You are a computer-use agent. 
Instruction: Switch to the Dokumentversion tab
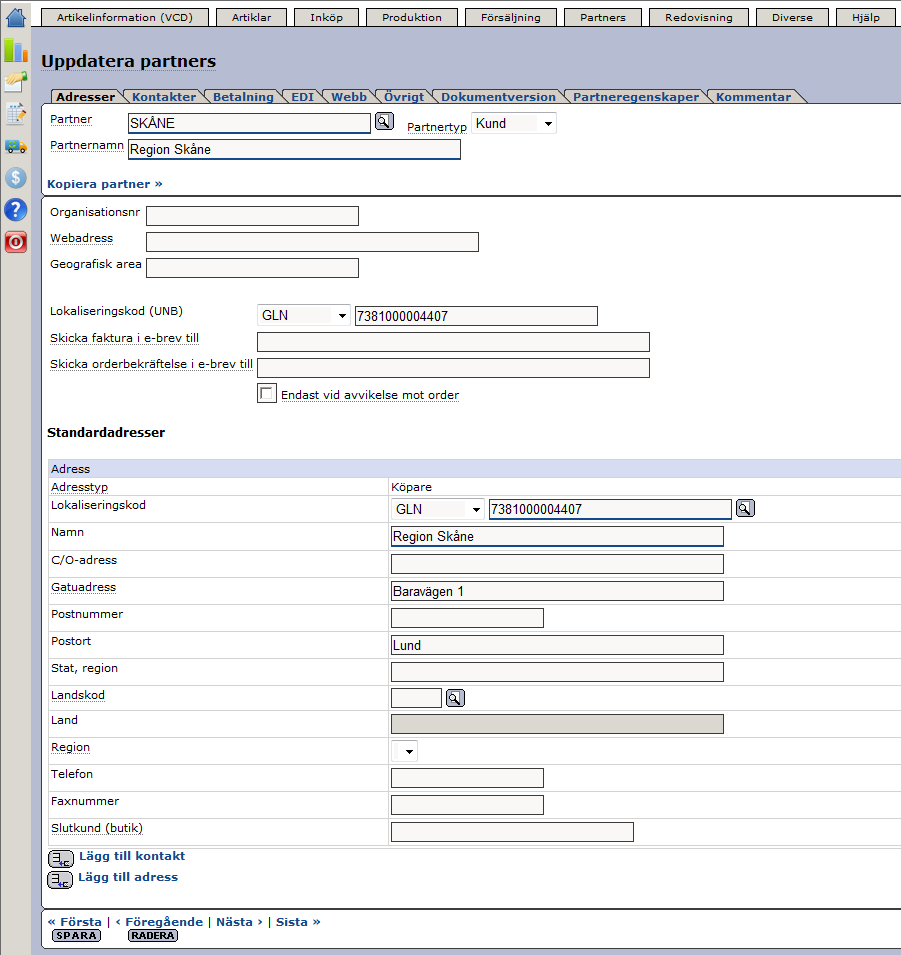click(498, 97)
